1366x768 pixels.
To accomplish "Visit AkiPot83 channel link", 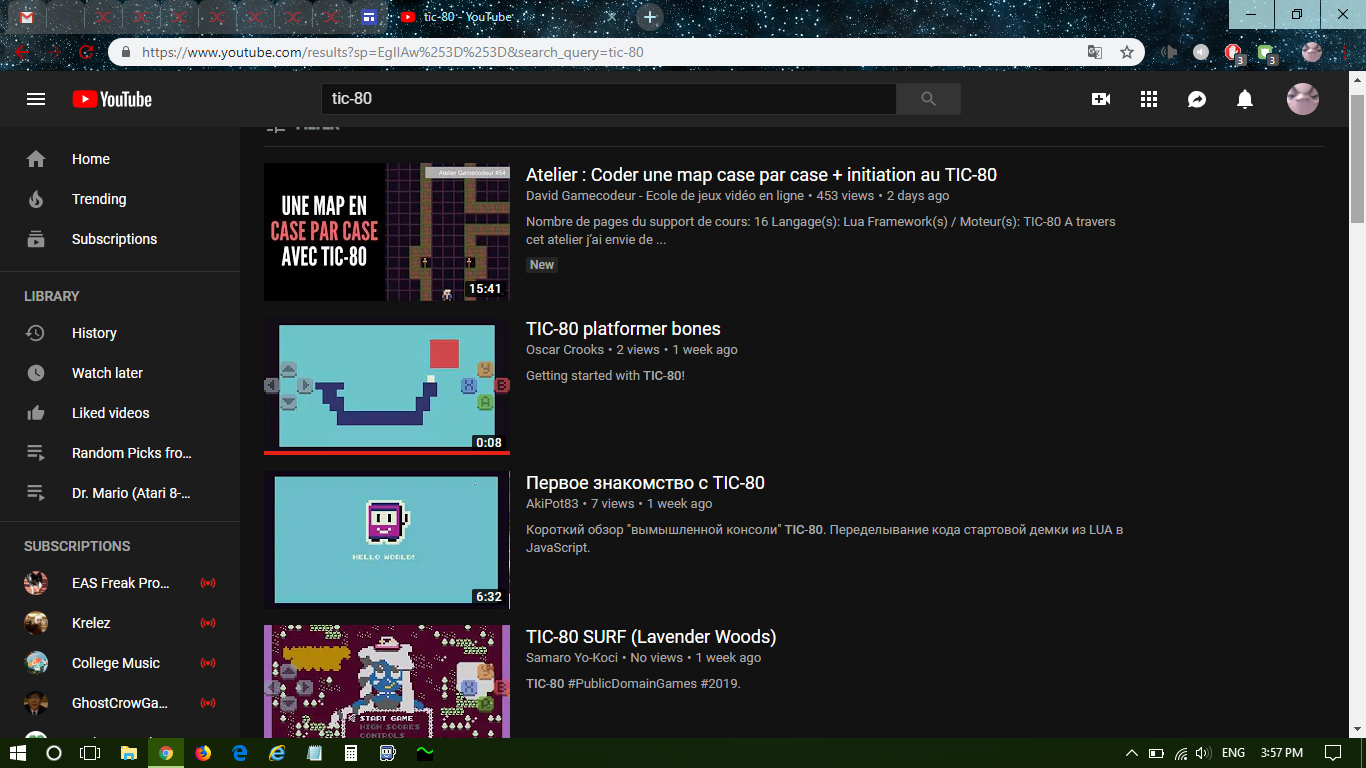I will tap(552, 504).
